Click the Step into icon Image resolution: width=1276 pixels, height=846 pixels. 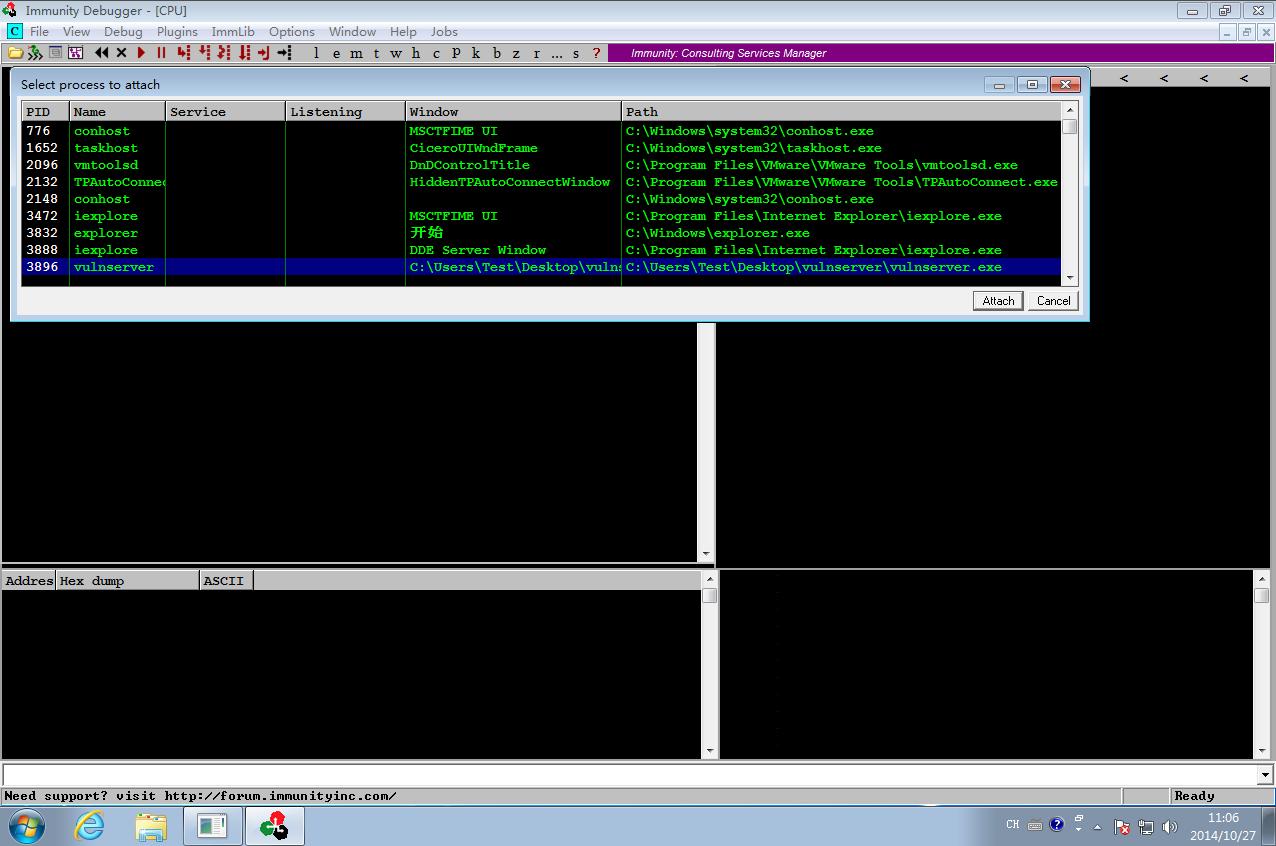point(184,53)
